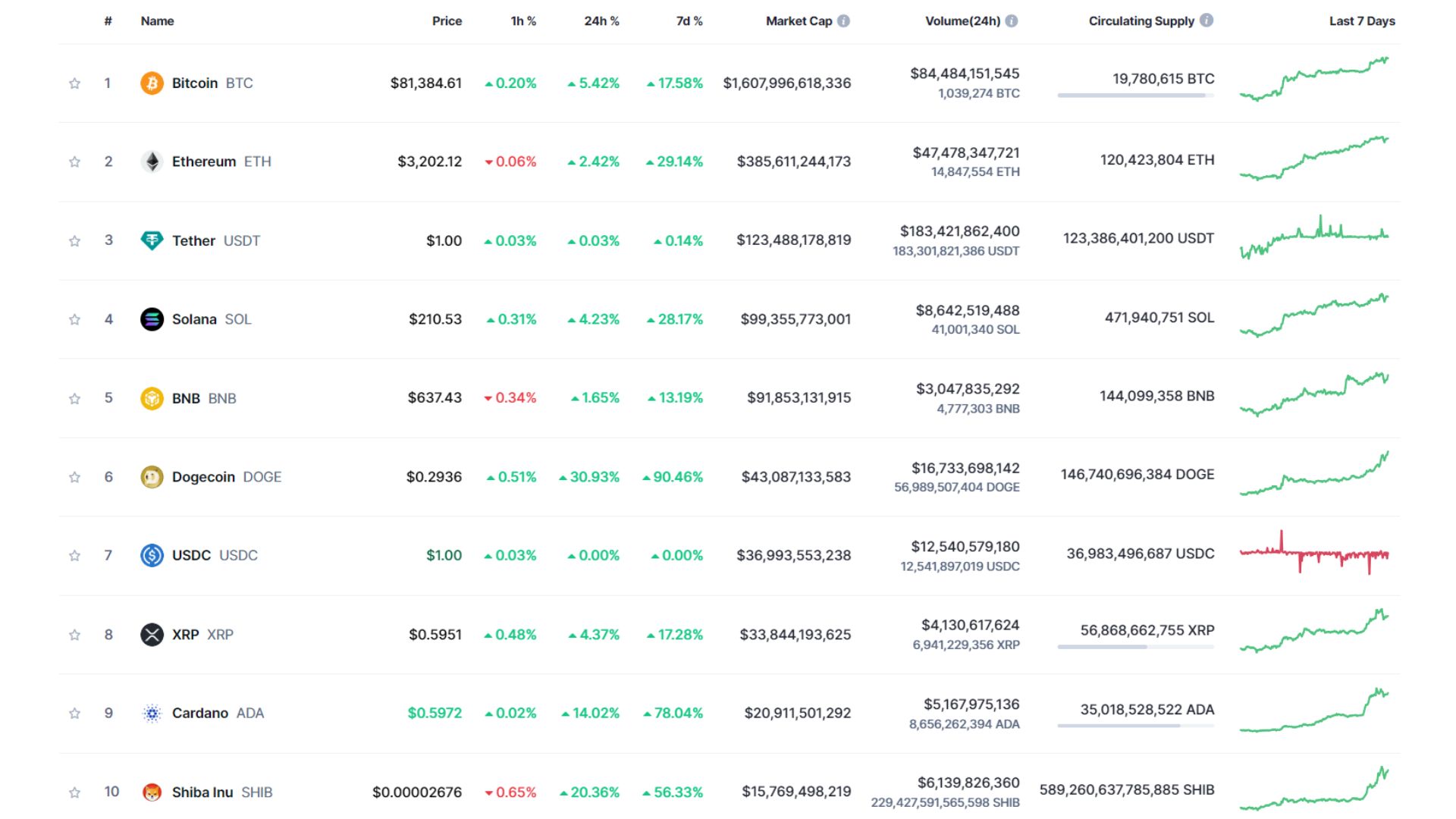Click the Tether logo icon

coord(152,240)
